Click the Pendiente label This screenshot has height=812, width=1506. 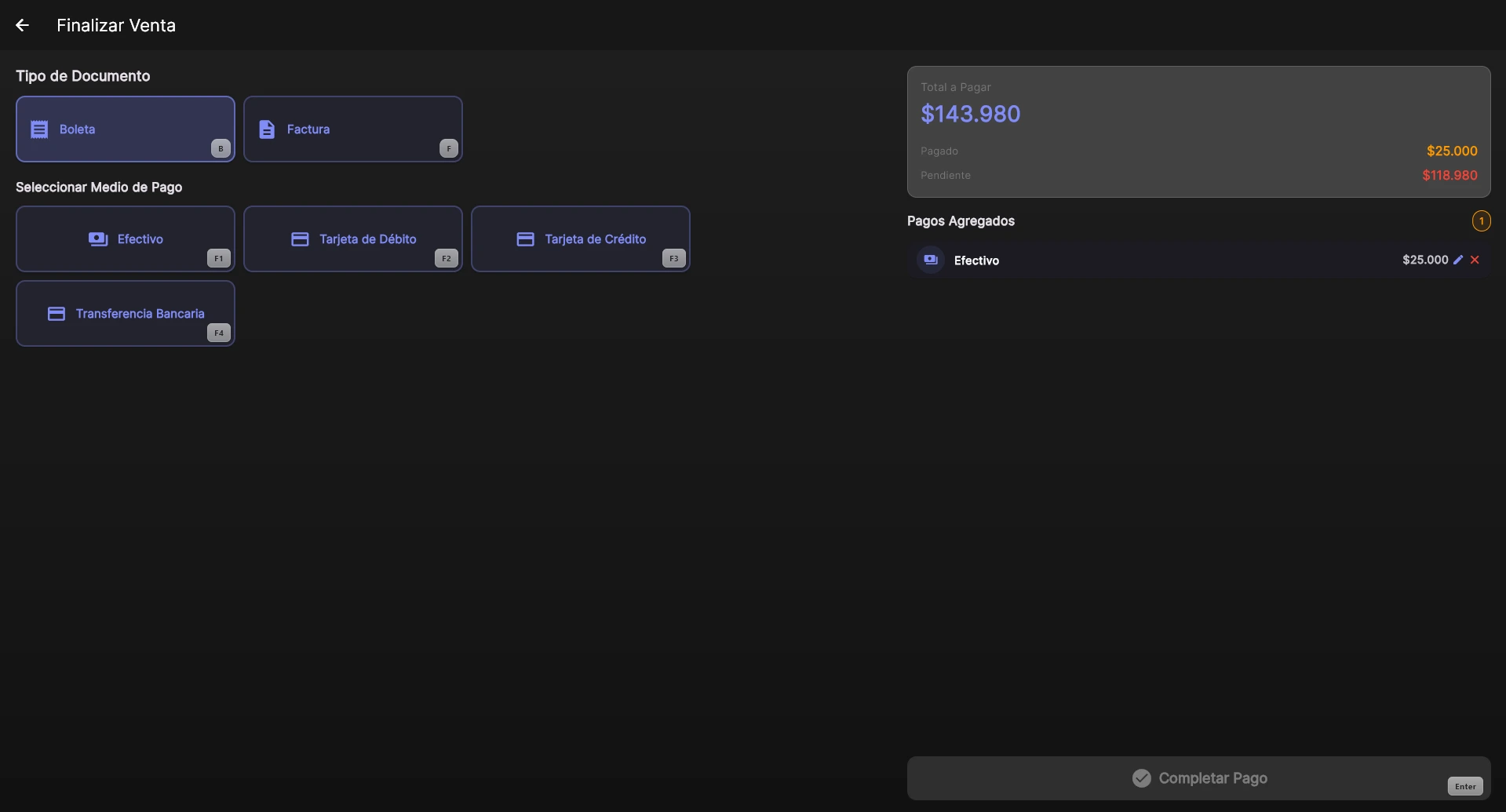946,175
